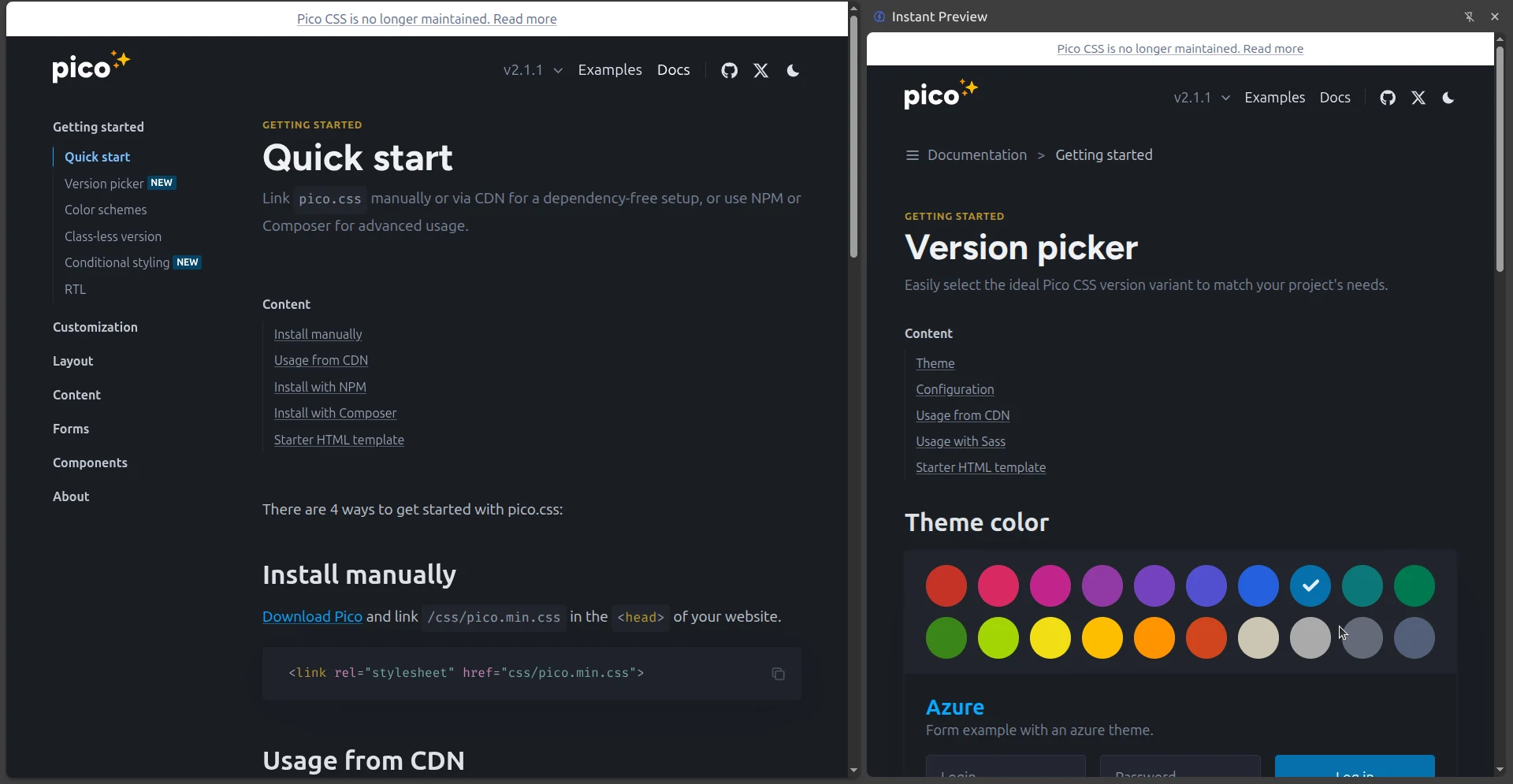Click Documentation breadcrumb in preview
This screenshot has height=784, width=1513.
977,155
